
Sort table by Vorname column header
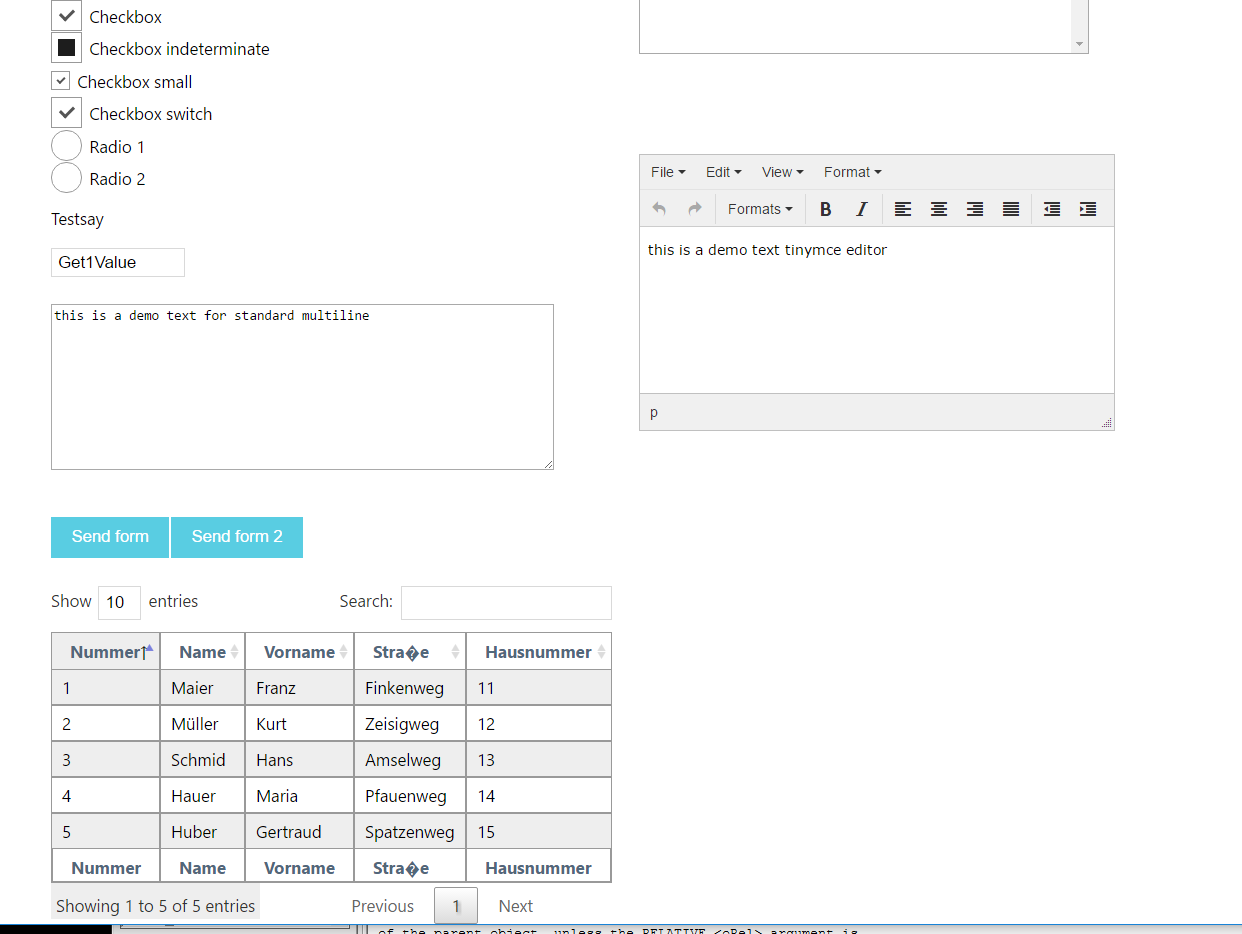pos(299,652)
